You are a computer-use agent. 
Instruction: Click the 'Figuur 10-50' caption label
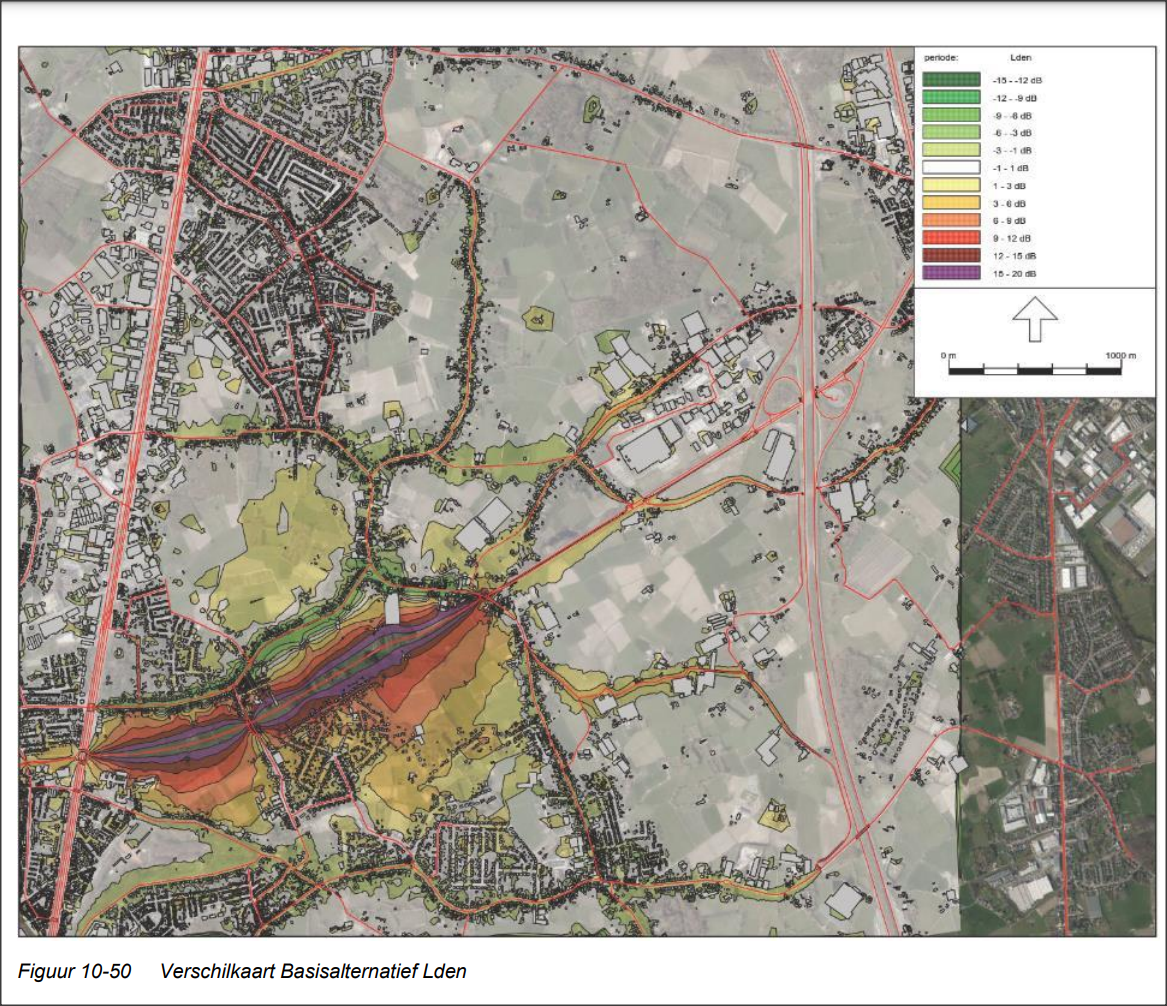[78, 971]
